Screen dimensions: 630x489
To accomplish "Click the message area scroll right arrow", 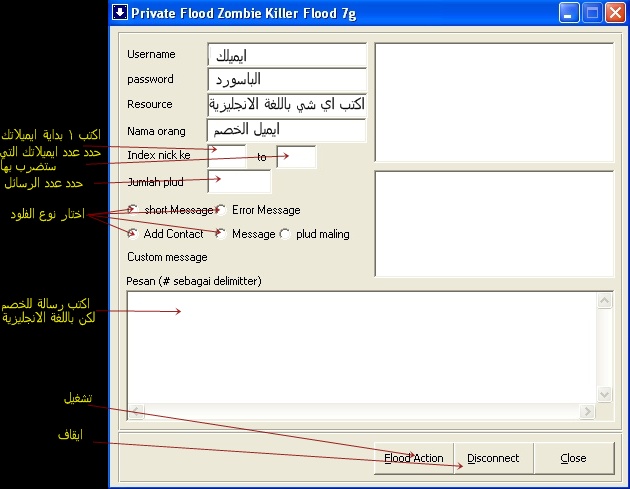I will pyautogui.click(x=587, y=411).
